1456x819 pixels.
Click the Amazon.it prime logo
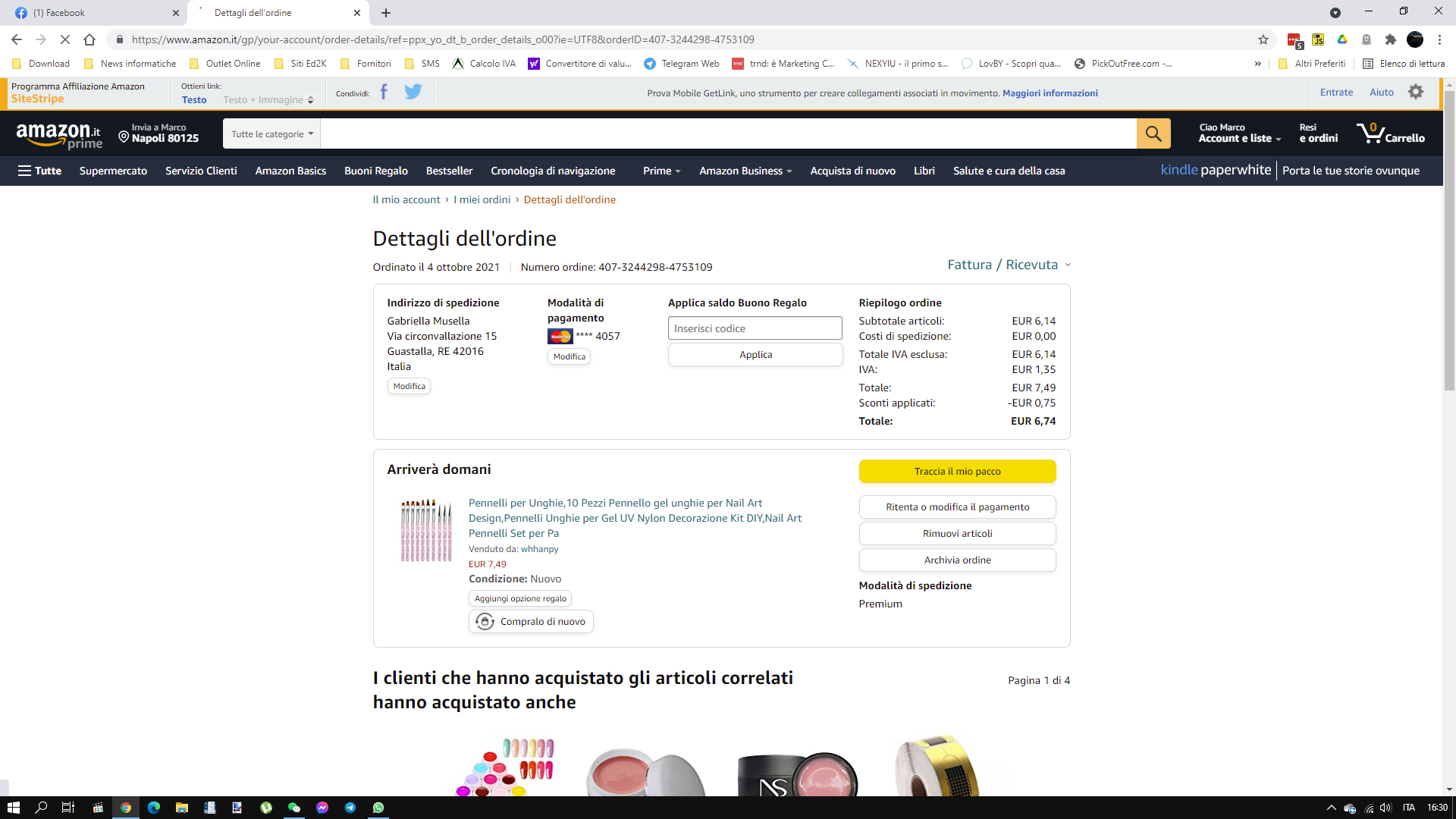(59, 135)
